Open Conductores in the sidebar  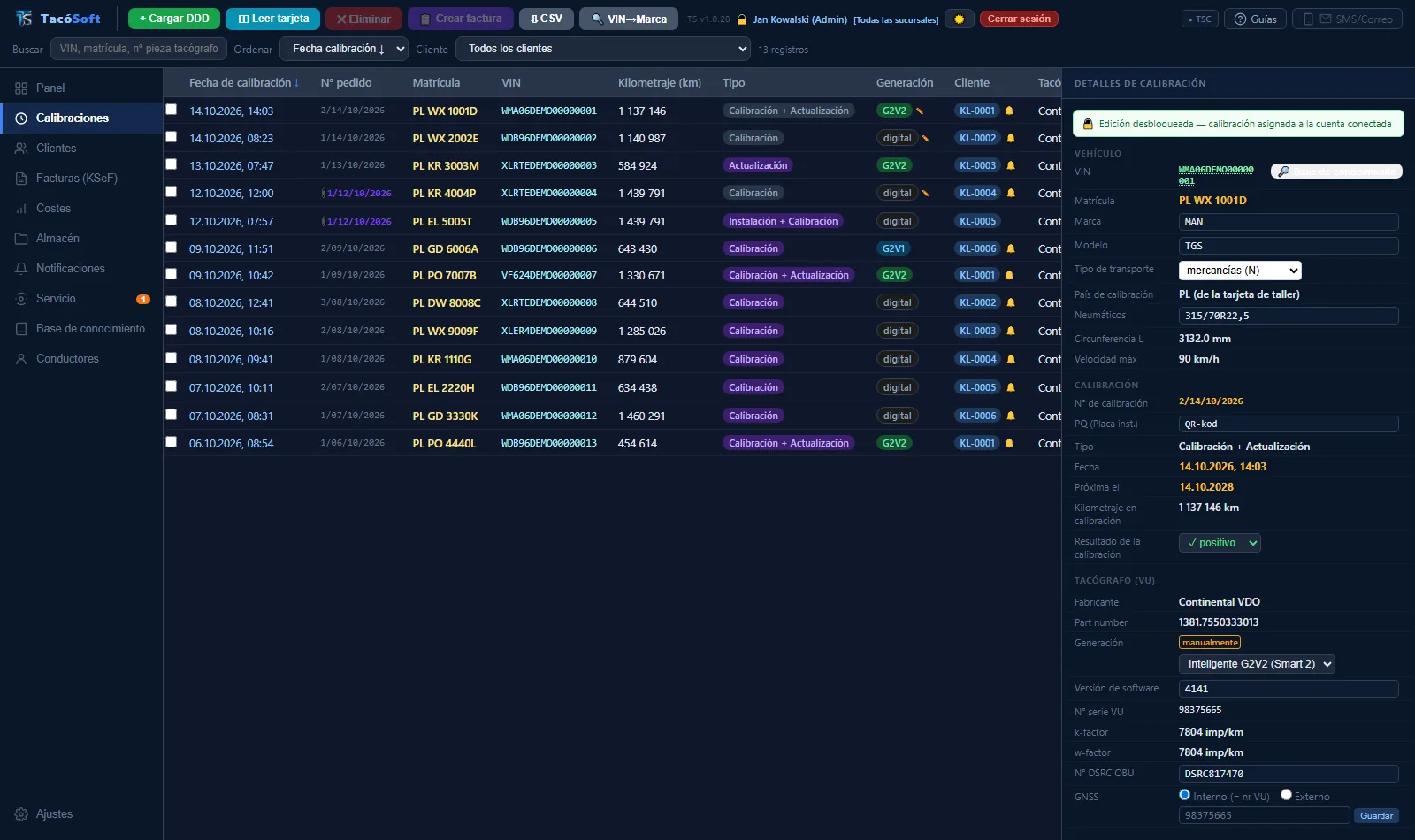(81, 359)
